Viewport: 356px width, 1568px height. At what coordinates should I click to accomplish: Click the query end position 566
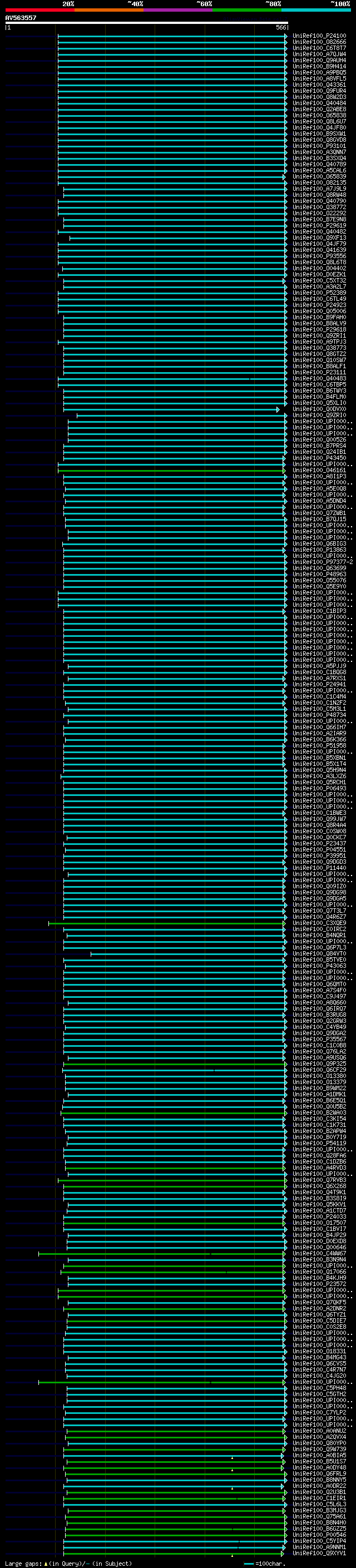pos(280,27)
